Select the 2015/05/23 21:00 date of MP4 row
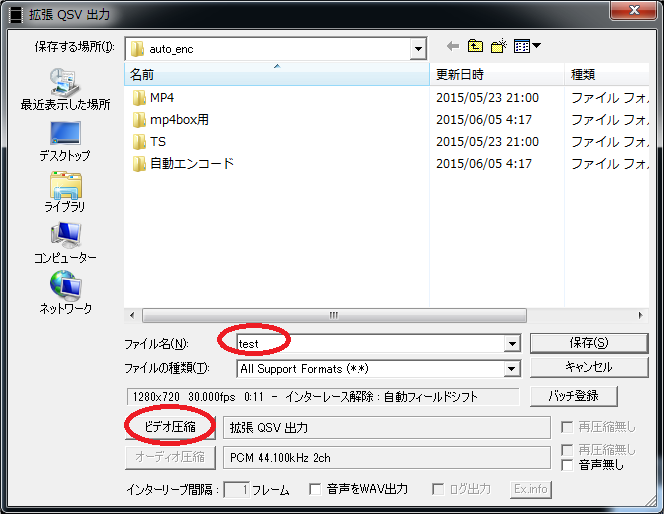 click(487, 98)
